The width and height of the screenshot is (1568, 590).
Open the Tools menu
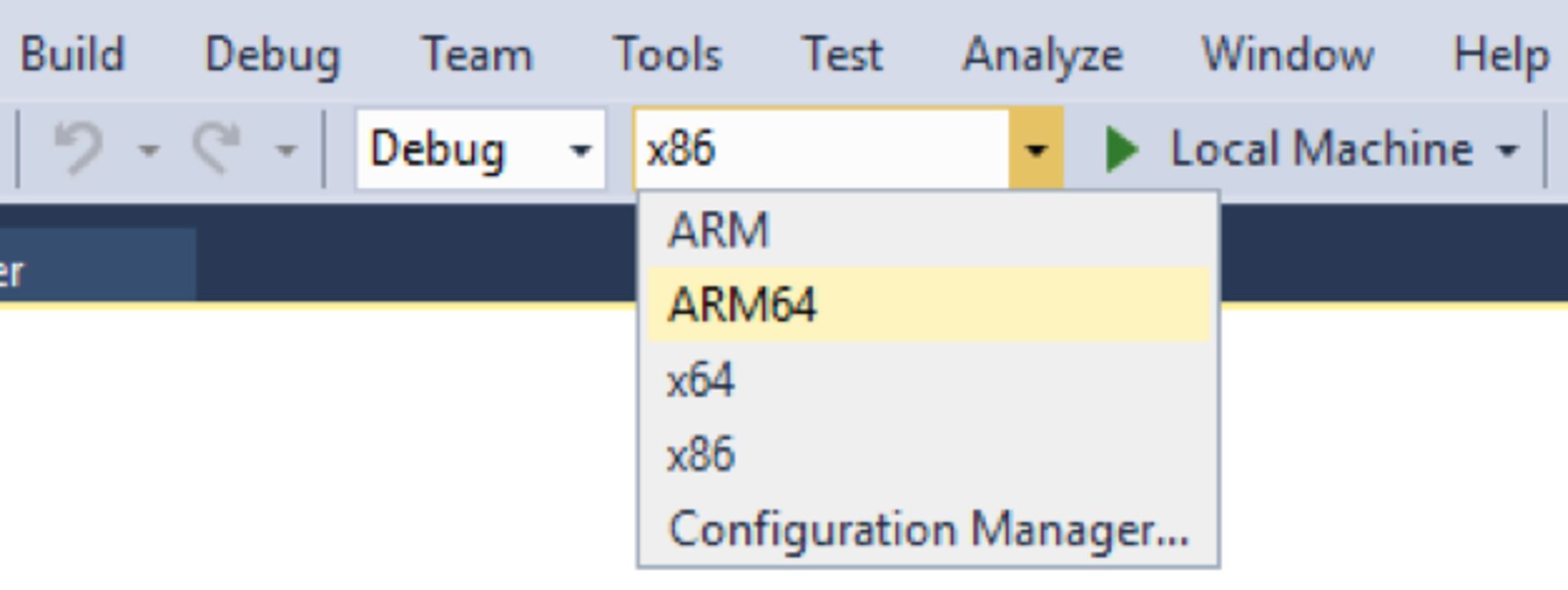pyautogui.click(x=667, y=55)
